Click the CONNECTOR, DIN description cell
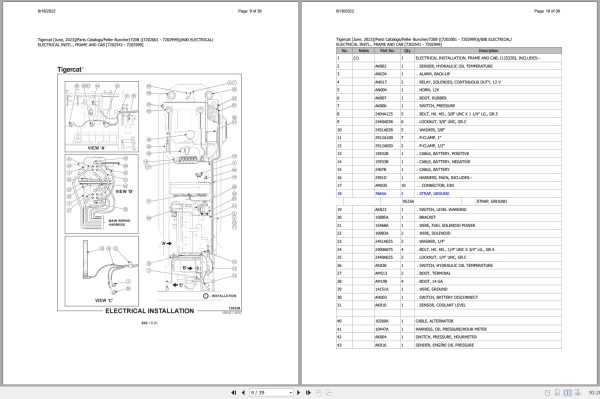The image size is (600, 399). [x=488, y=186]
